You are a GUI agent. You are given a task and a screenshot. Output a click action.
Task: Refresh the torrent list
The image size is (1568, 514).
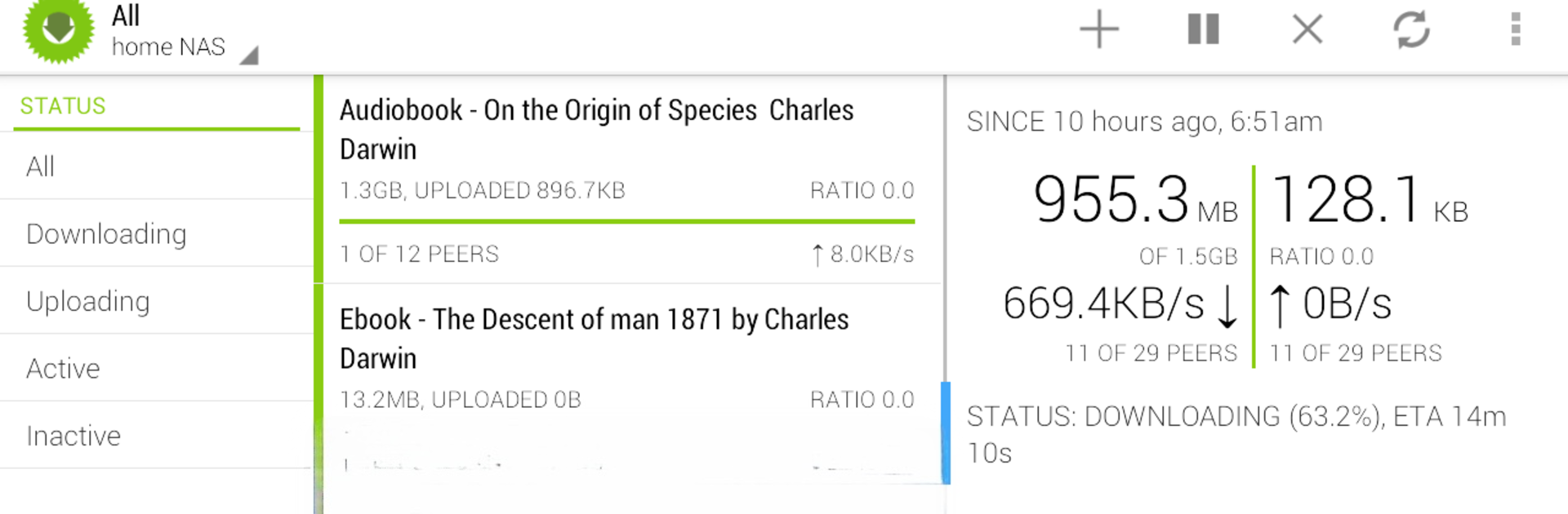pyautogui.click(x=1411, y=30)
